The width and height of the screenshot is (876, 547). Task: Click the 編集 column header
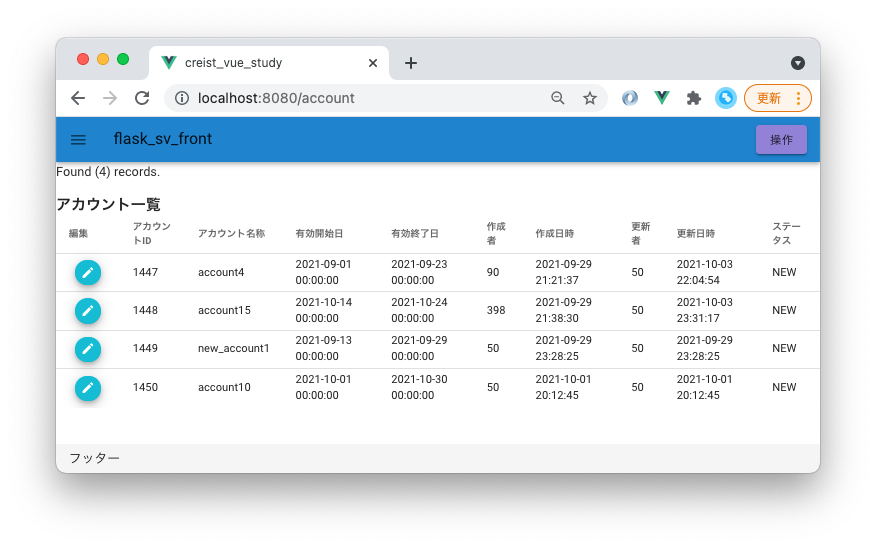point(78,234)
